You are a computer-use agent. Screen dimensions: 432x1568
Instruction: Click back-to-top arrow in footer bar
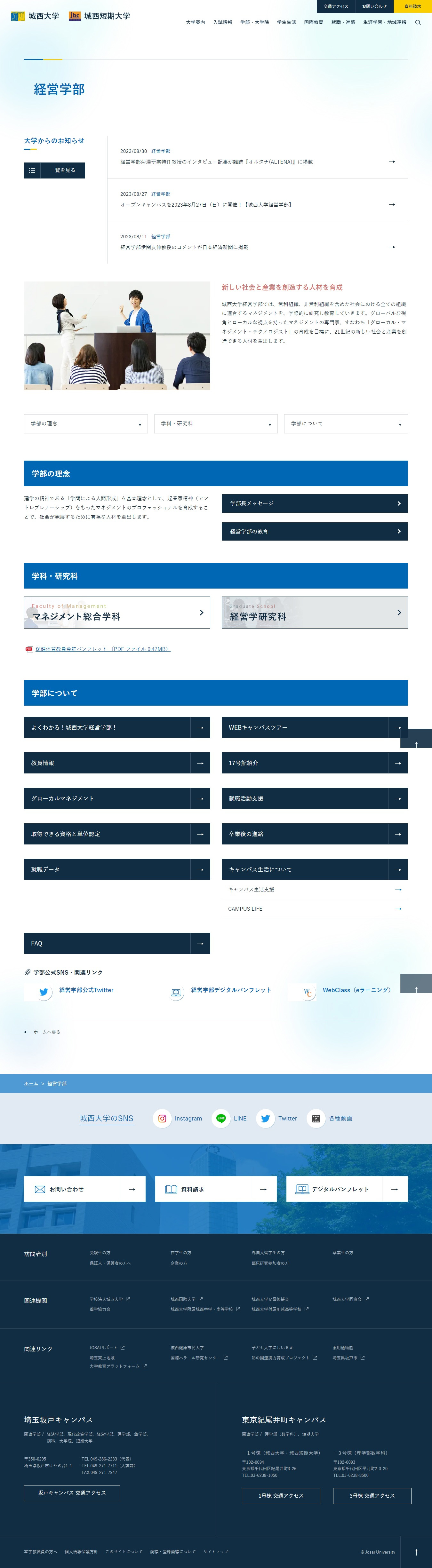(x=416, y=1552)
